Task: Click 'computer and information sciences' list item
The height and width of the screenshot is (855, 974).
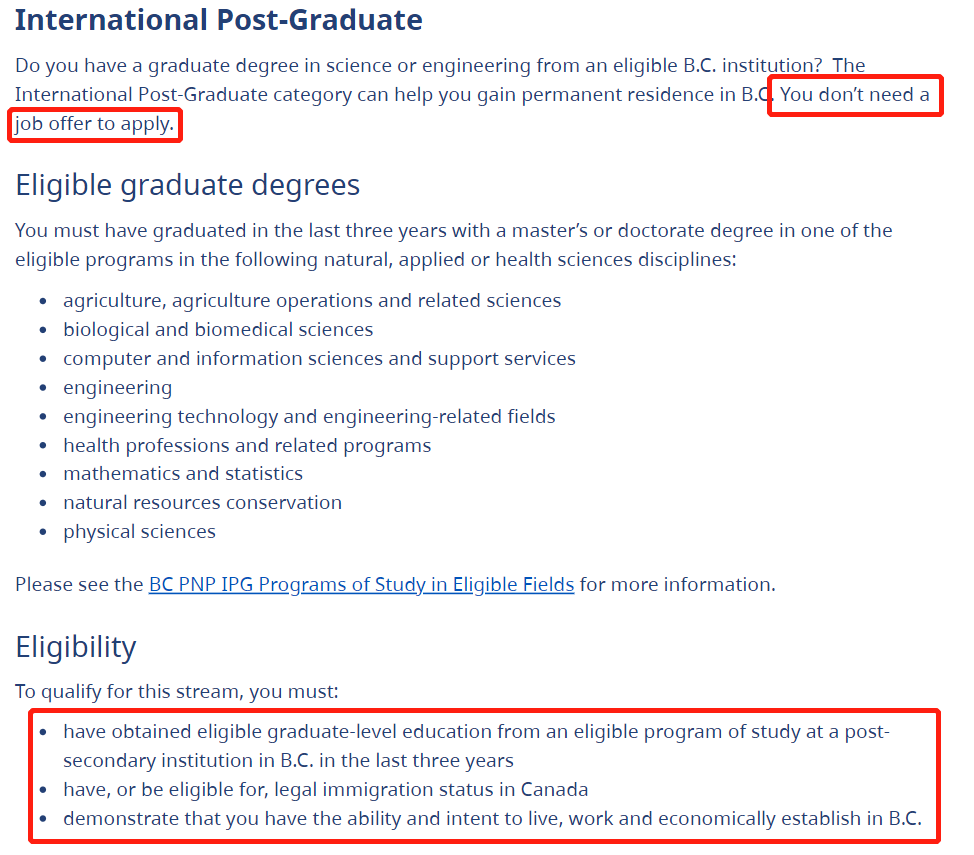Action: 319,359
